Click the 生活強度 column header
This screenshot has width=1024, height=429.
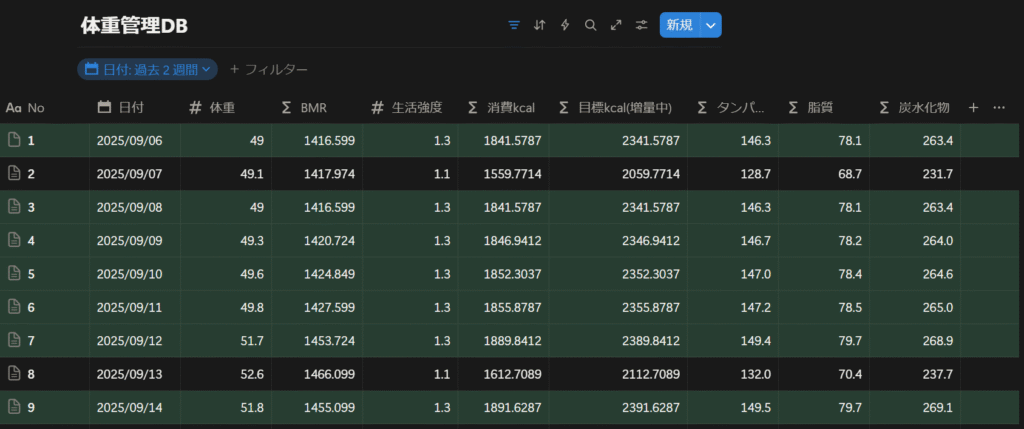407,107
